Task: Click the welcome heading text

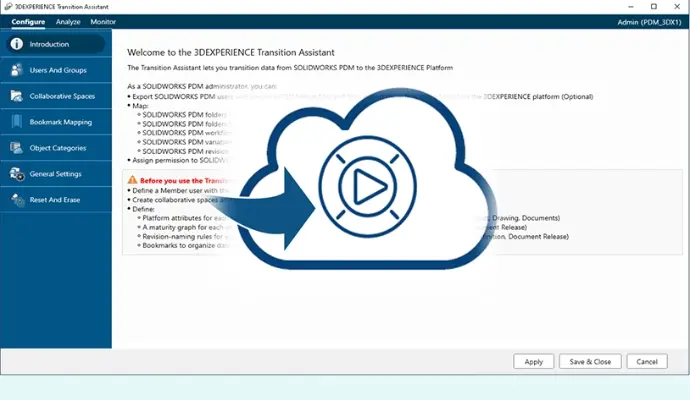Action: (x=231, y=52)
